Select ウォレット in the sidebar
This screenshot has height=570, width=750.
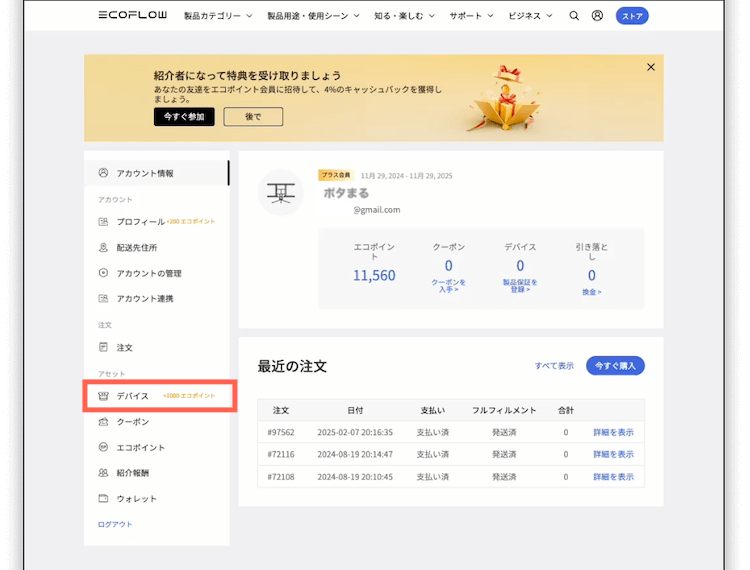[x=157, y=498]
